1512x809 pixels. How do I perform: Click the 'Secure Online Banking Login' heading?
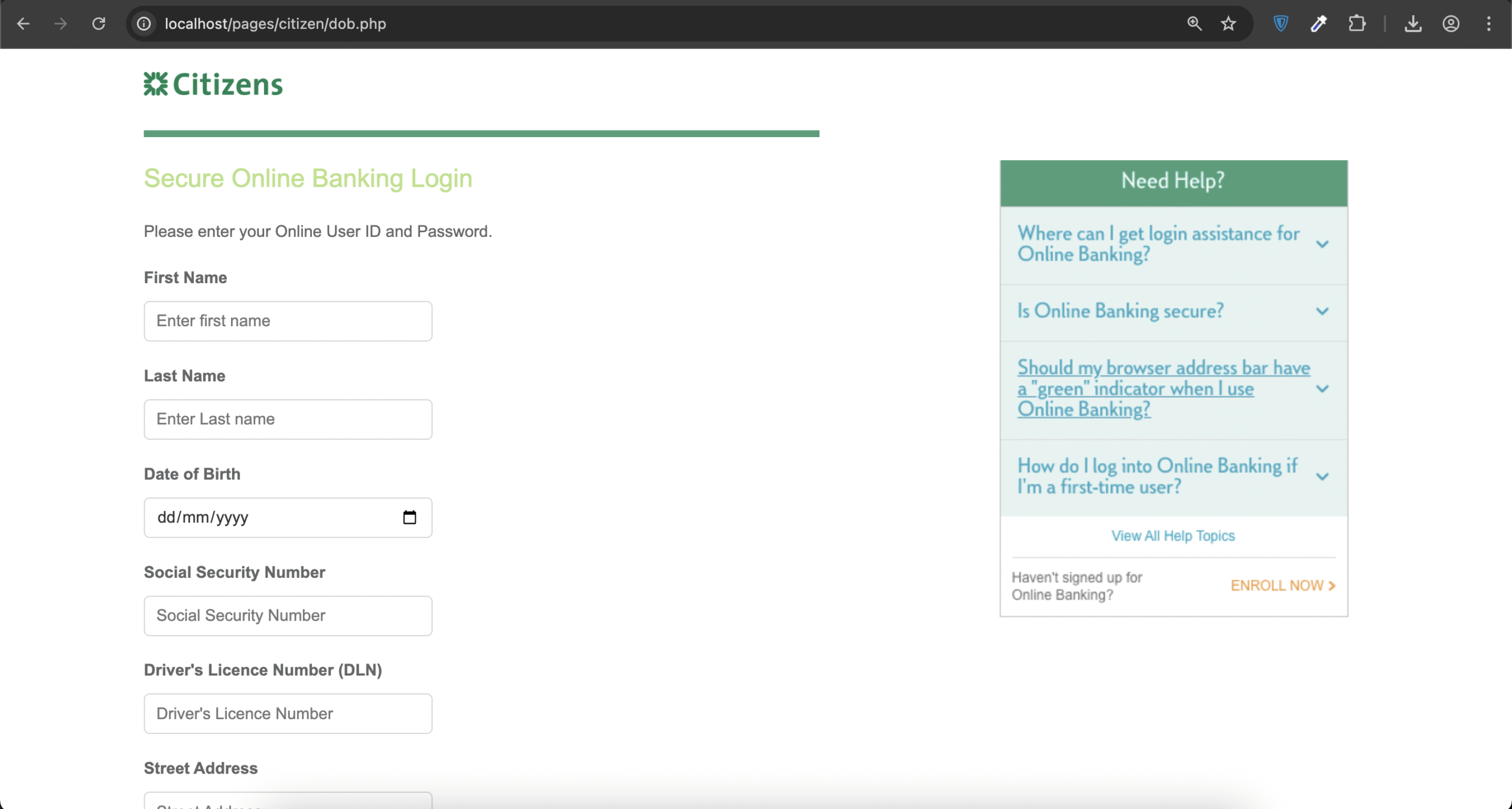tap(308, 178)
